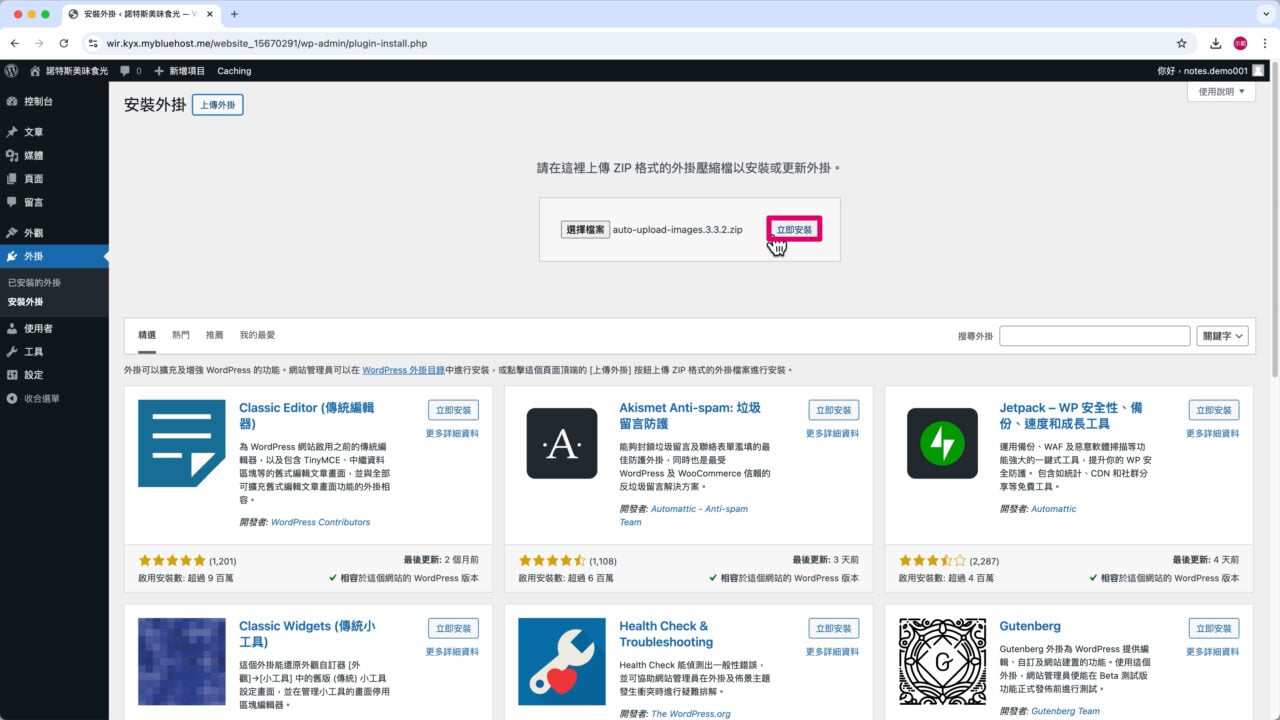This screenshot has width=1280, height=720.
Task: Open the 留言 comments icon in sidebar
Action: tap(12, 203)
